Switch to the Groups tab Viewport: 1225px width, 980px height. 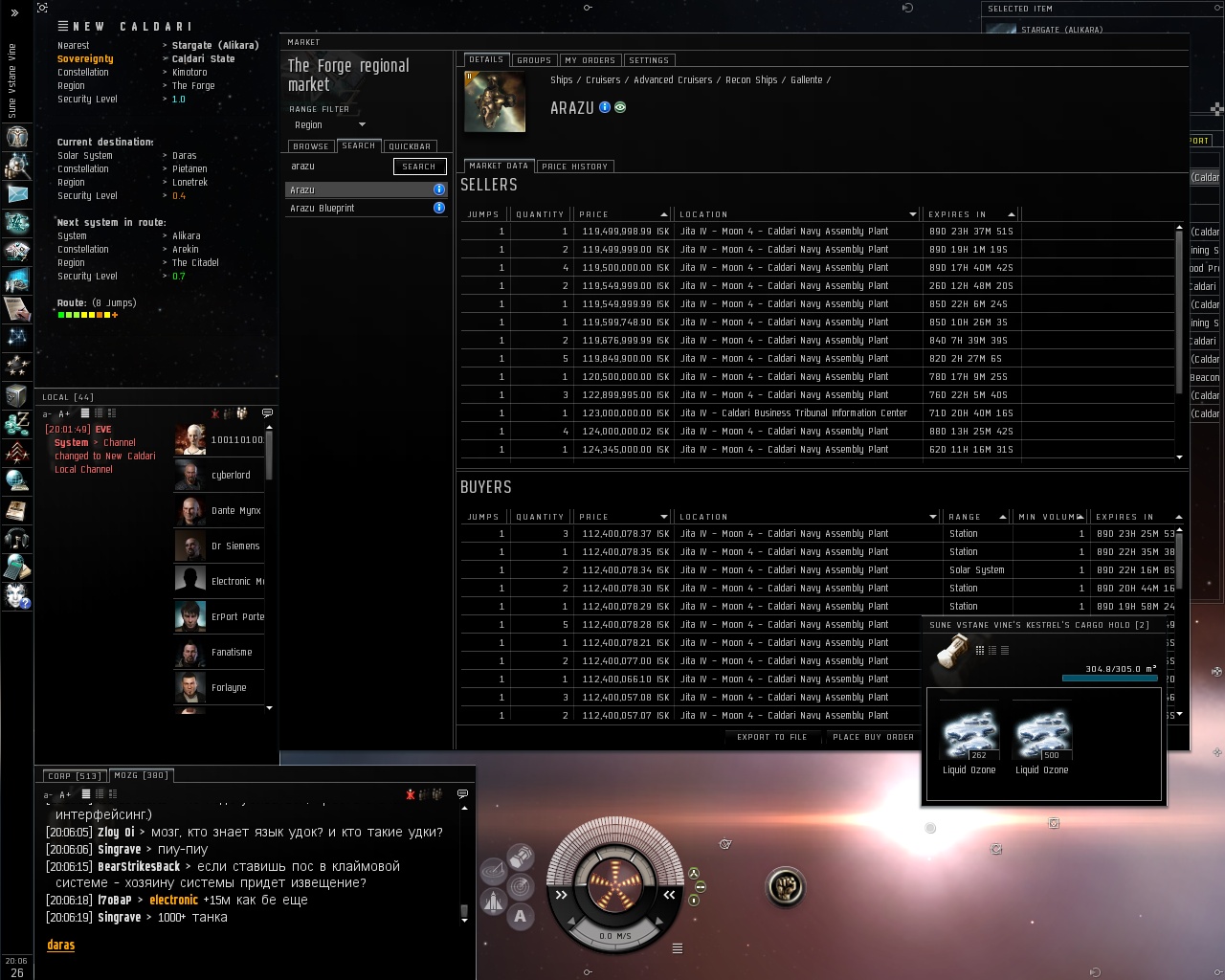[x=534, y=60]
